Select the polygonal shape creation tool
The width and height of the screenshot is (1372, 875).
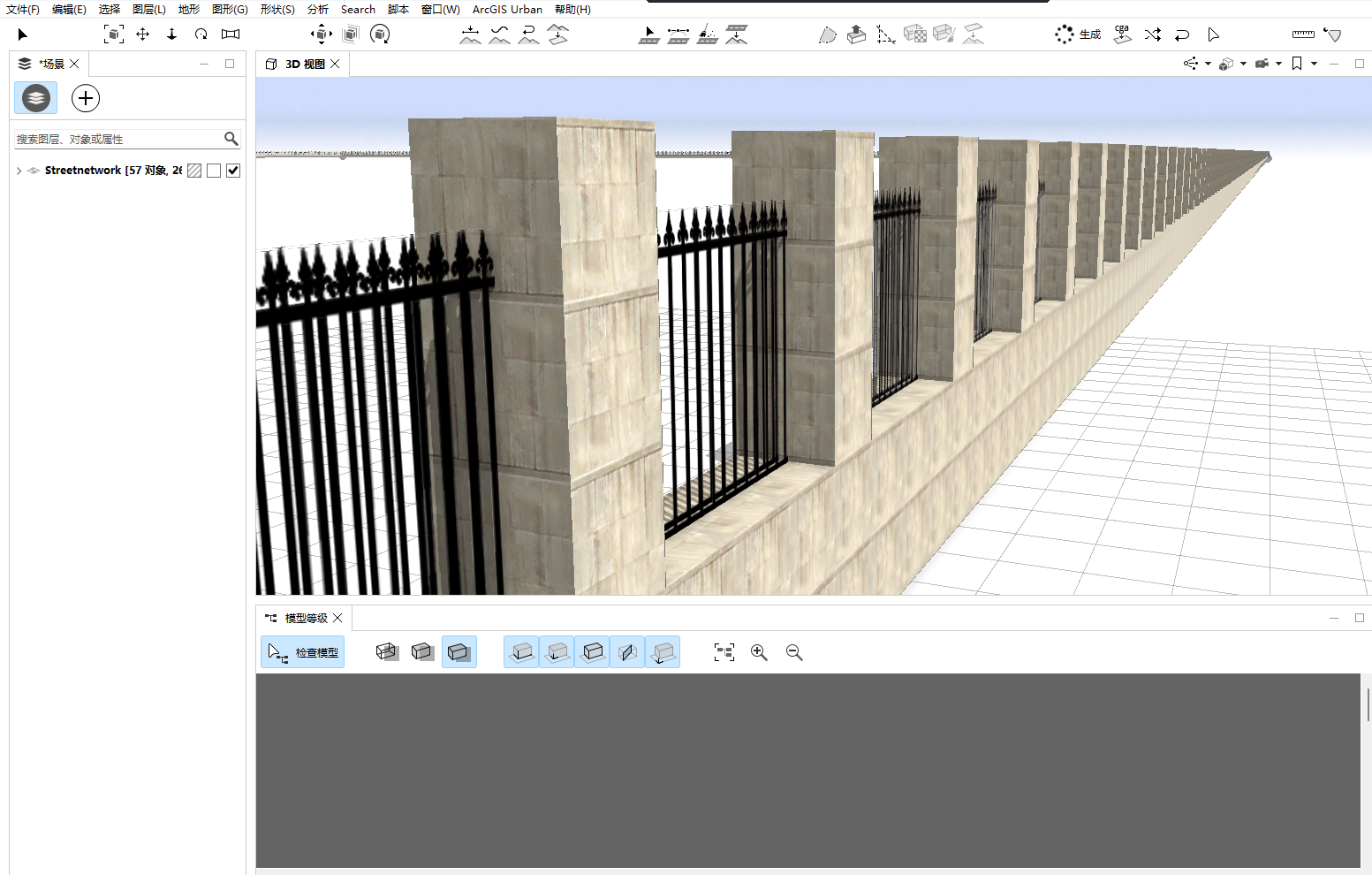827,34
